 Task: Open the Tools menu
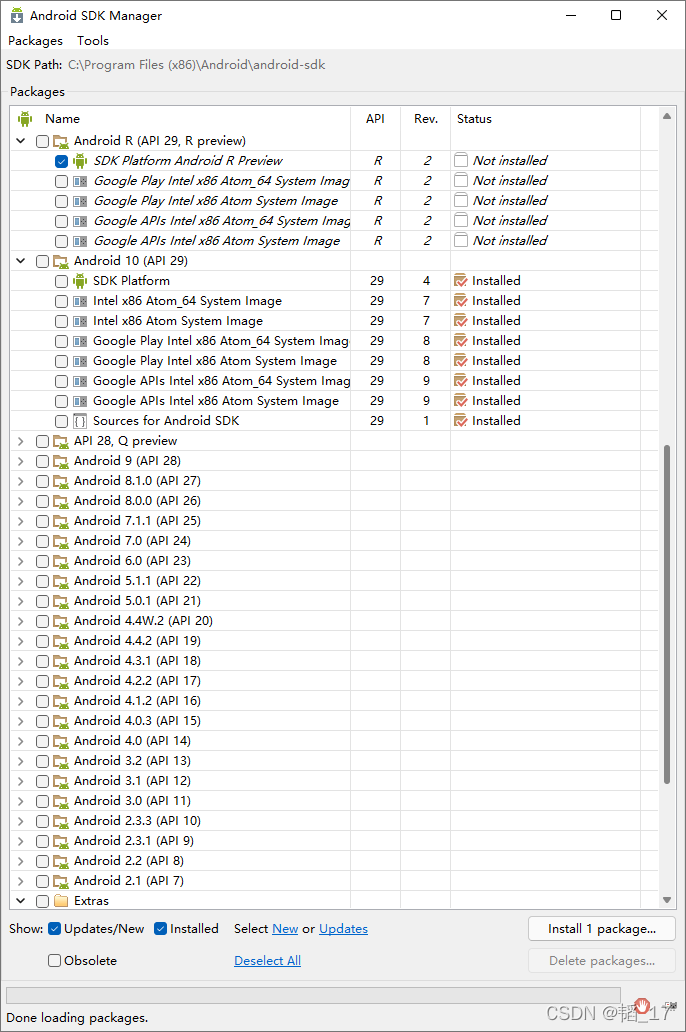coord(92,40)
